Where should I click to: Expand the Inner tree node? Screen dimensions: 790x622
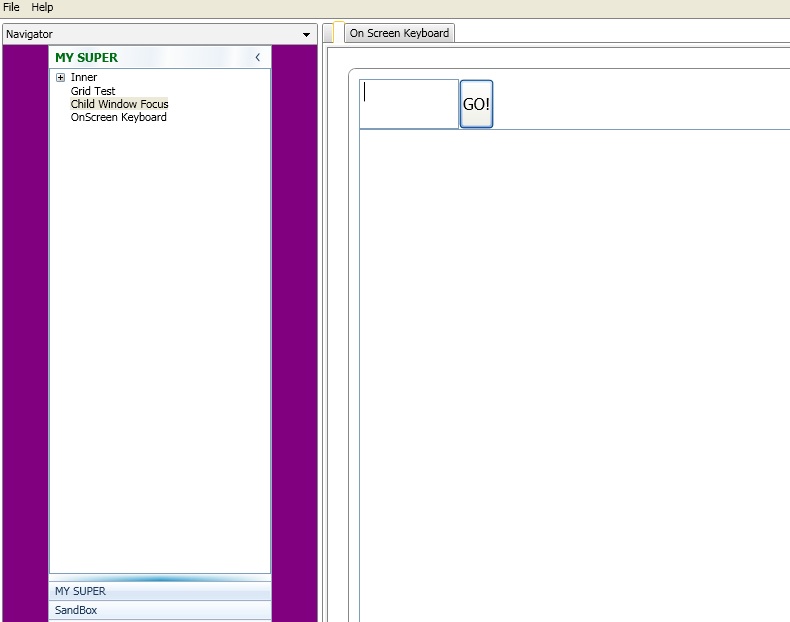tap(60, 78)
